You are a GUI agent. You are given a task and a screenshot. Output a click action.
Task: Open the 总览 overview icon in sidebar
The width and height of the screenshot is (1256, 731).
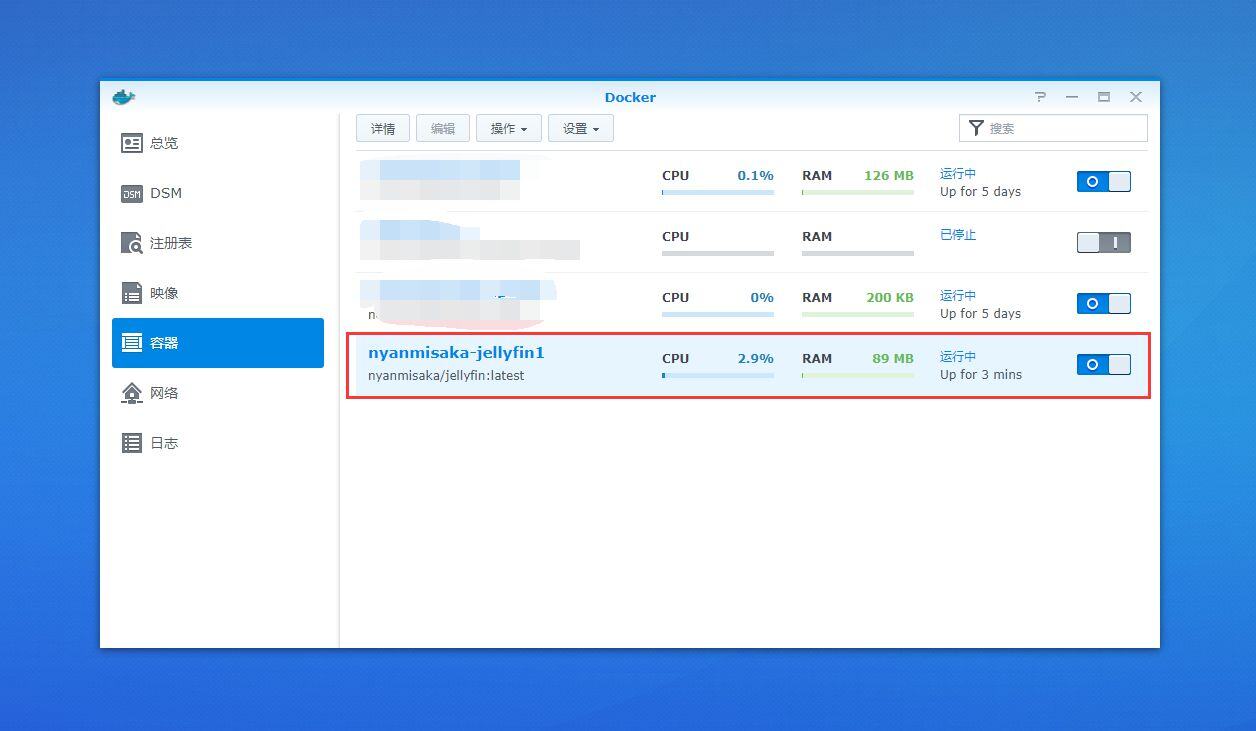click(x=132, y=143)
